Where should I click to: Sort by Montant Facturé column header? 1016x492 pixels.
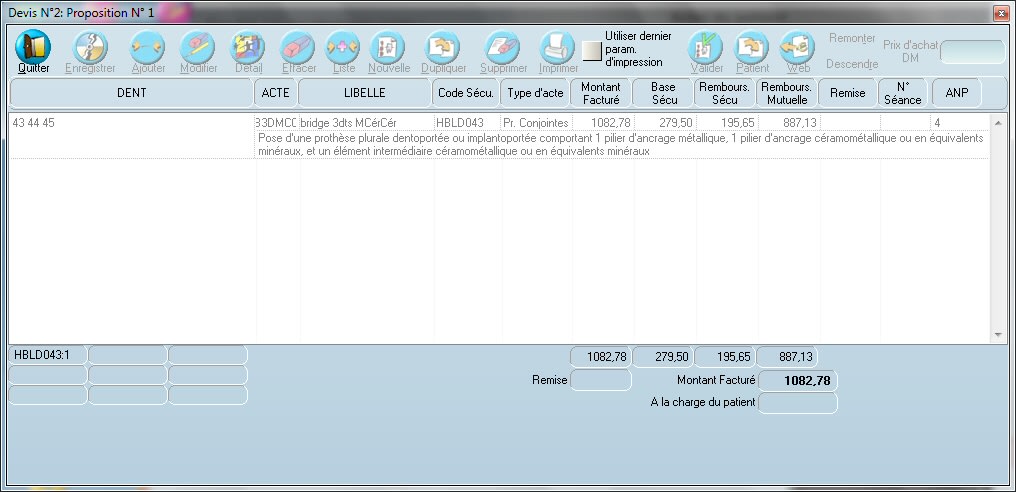click(x=601, y=93)
